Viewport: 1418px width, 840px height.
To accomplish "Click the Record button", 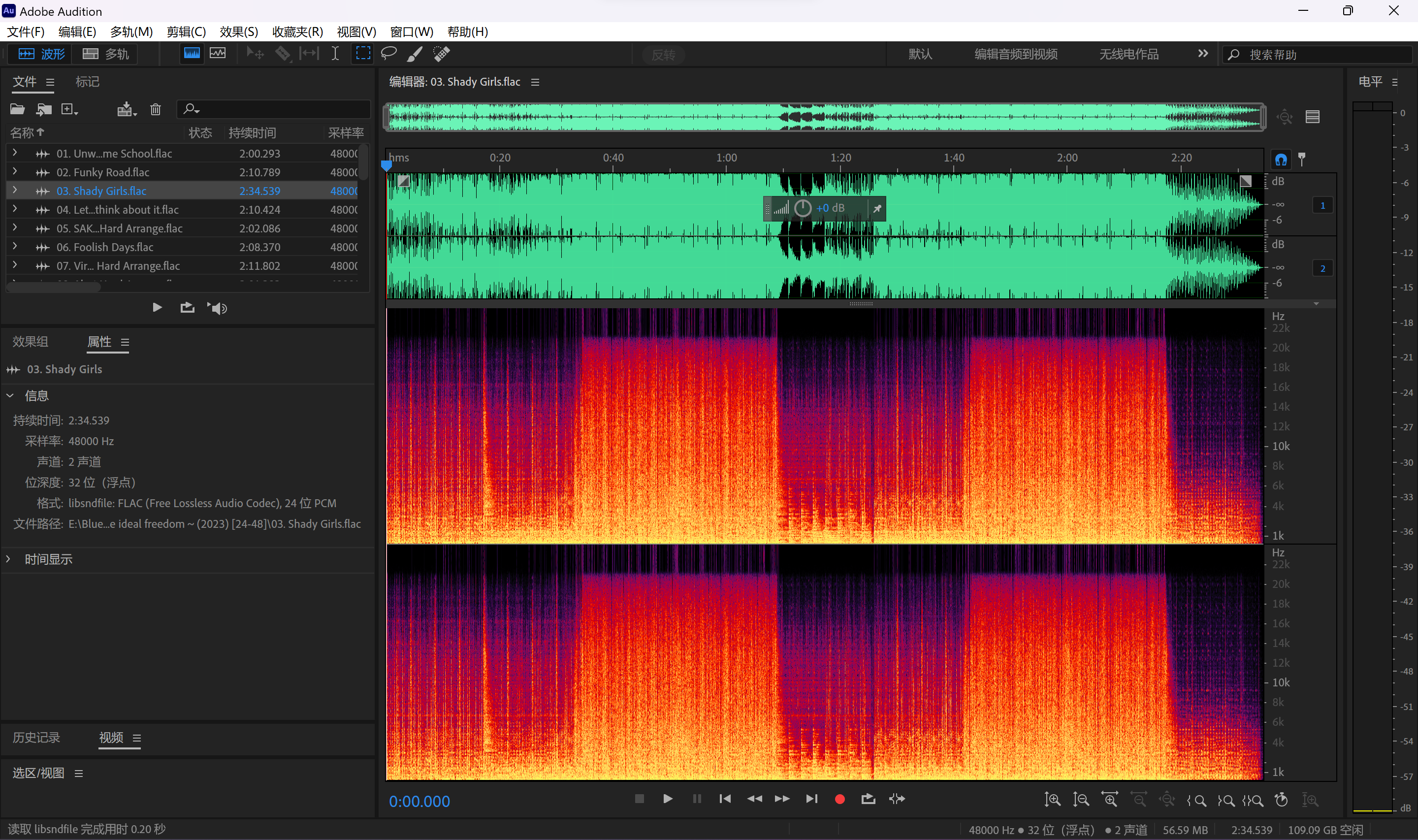I will tap(839, 799).
